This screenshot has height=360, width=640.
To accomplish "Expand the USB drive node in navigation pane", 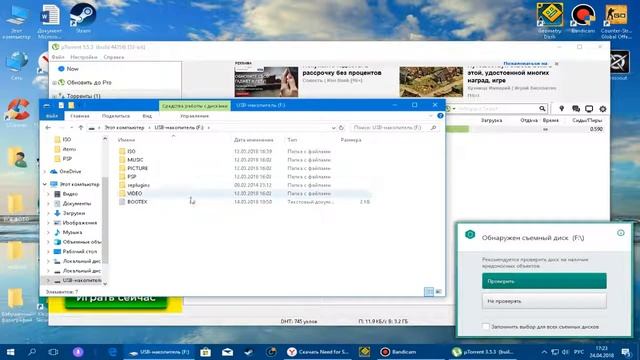I will point(49,280).
